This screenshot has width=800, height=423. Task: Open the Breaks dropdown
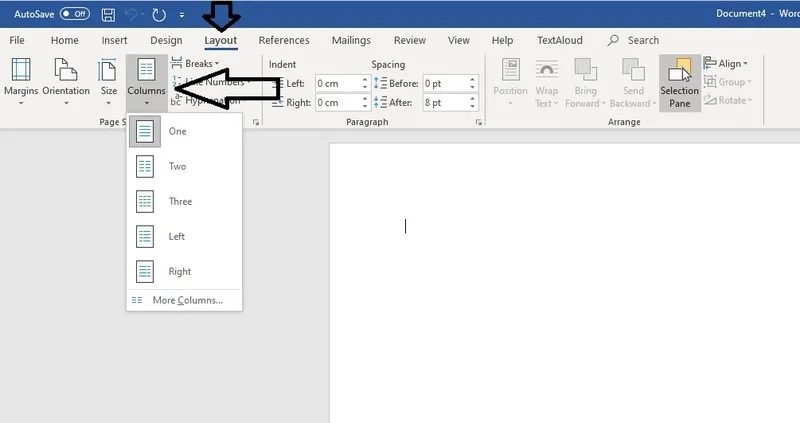(195, 63)
